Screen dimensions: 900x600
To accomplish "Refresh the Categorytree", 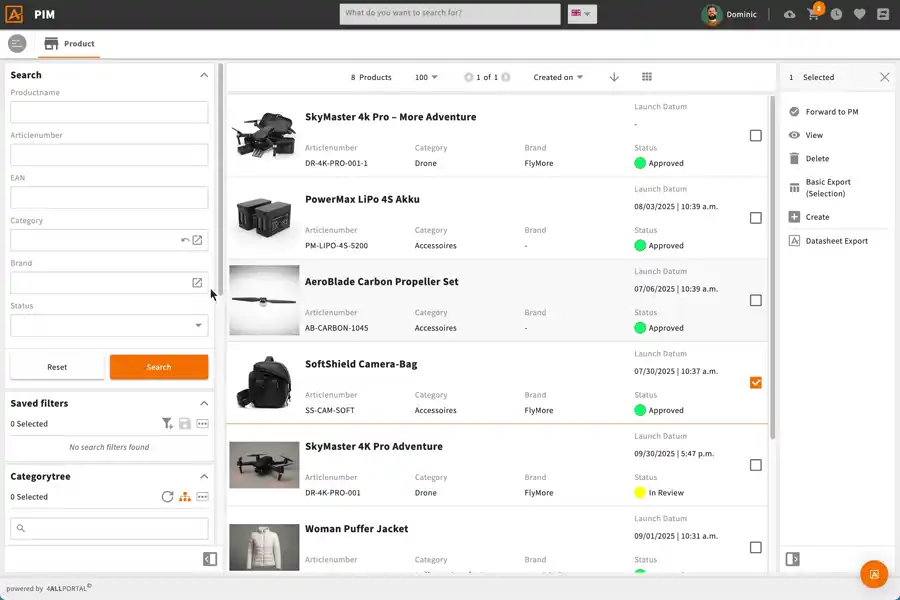I will 167,497.
